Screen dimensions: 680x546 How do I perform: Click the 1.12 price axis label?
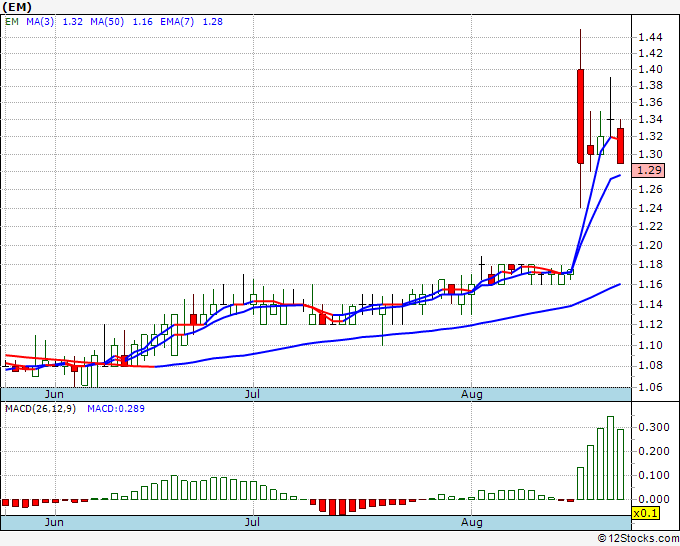tap(651, 324)
